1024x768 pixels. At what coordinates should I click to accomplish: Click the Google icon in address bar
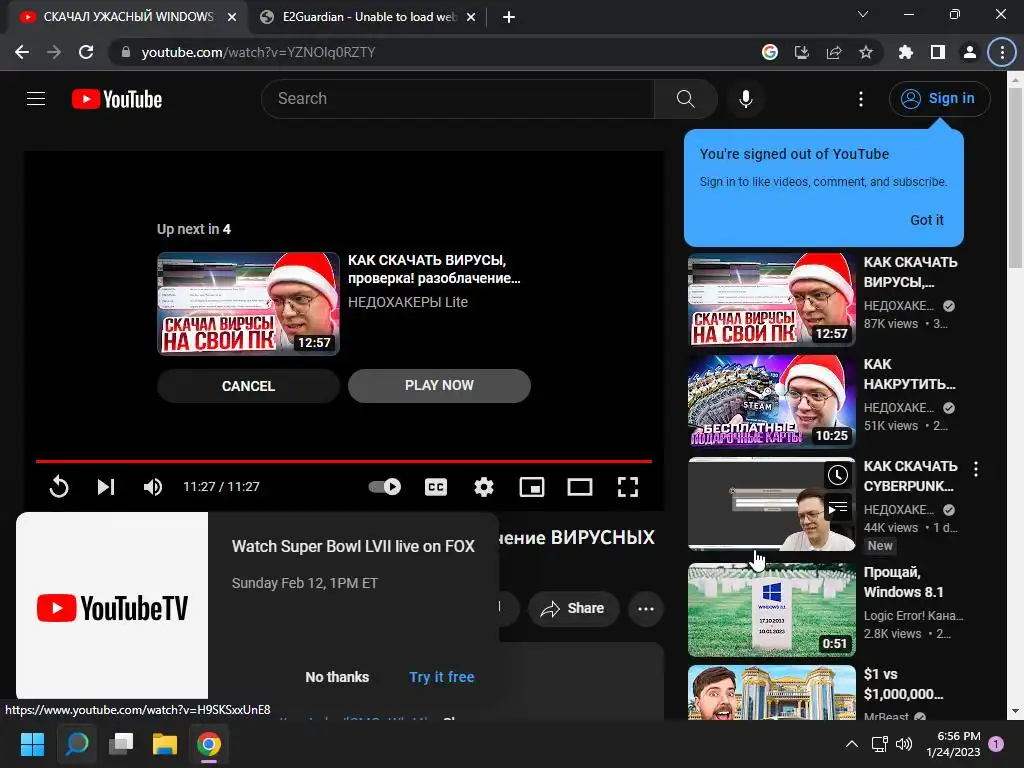pos(770,52)
